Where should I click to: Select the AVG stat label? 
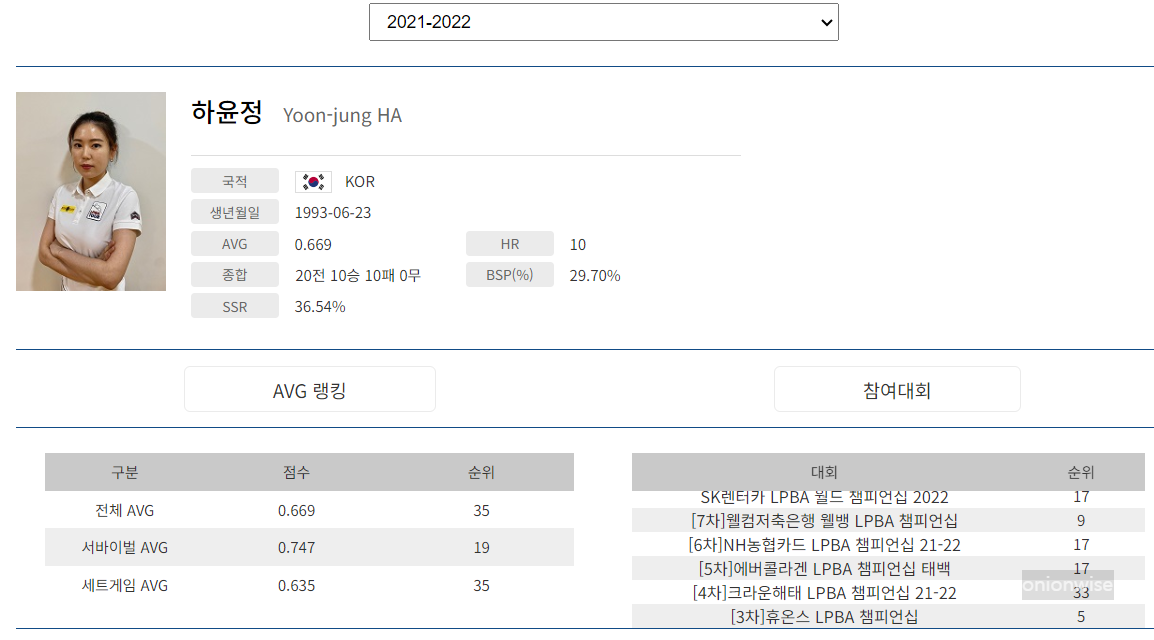(235, 243)
